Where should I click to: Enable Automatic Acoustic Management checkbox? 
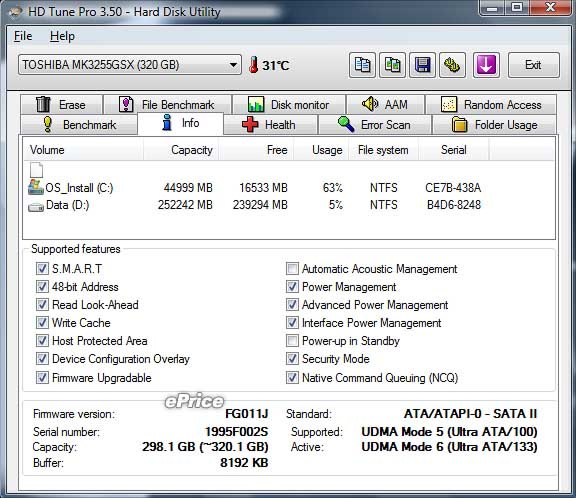coord(292,268)
